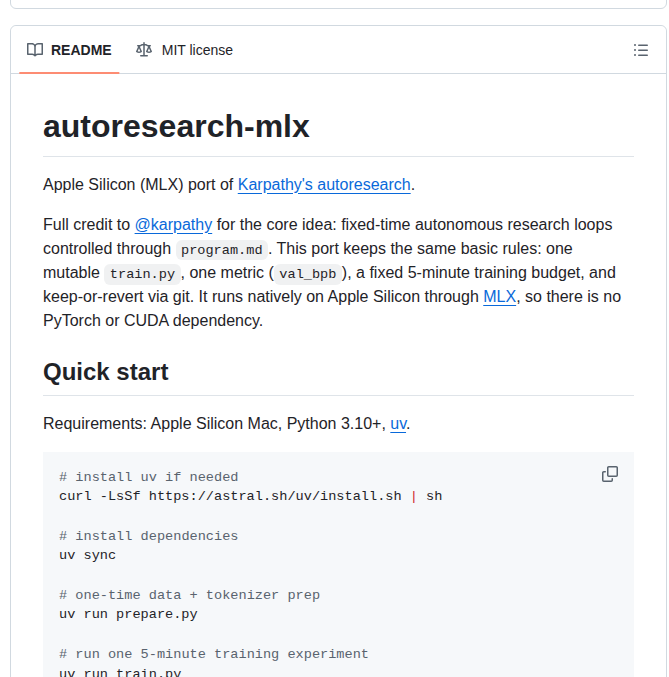This screenshot has width=669, height=677.
Task: Click the MIT license scale icon
Action: (x=144, y=50)
